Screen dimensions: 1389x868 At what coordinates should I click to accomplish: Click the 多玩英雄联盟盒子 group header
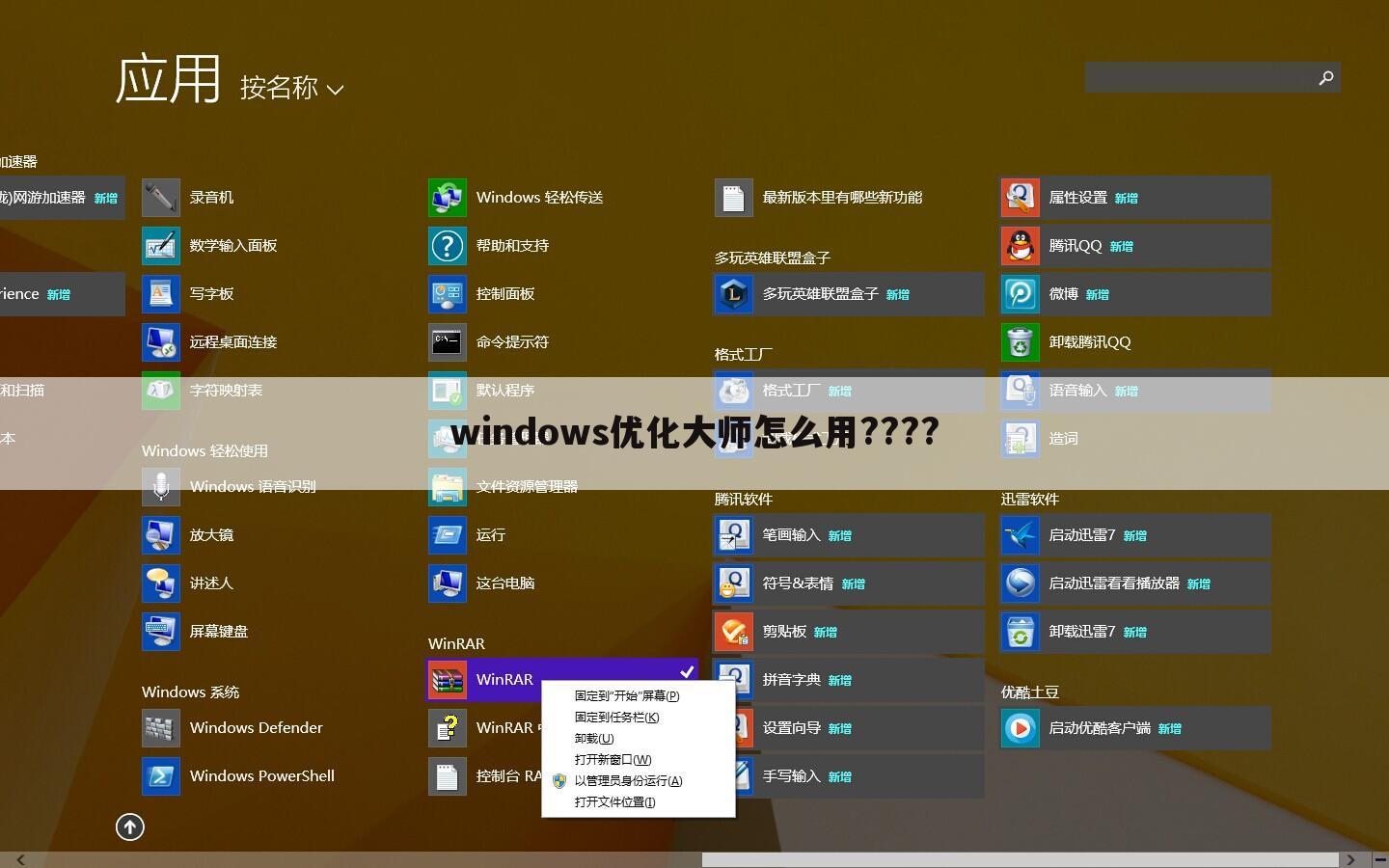773,258
